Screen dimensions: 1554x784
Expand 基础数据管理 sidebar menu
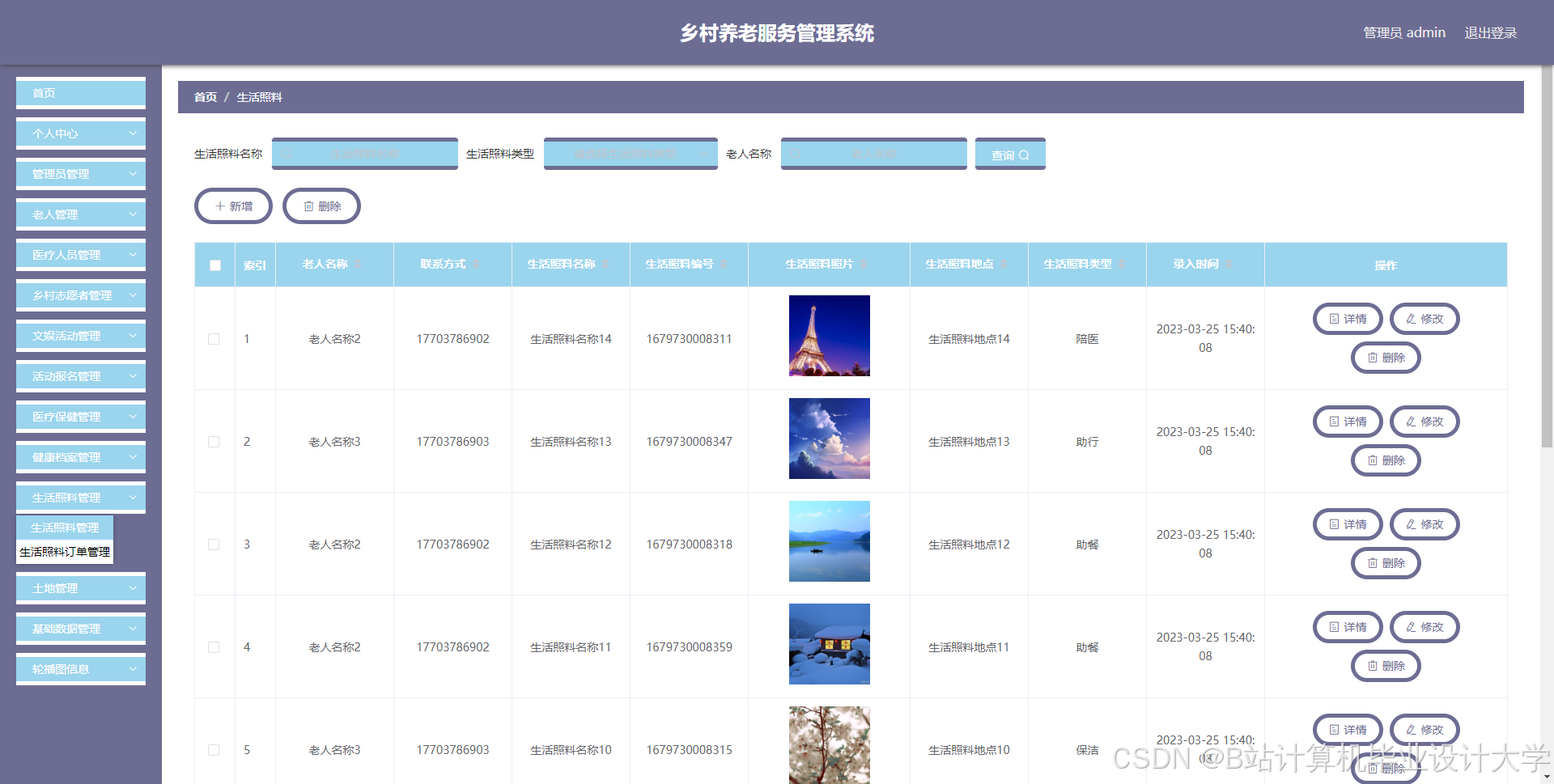[81, 629]
